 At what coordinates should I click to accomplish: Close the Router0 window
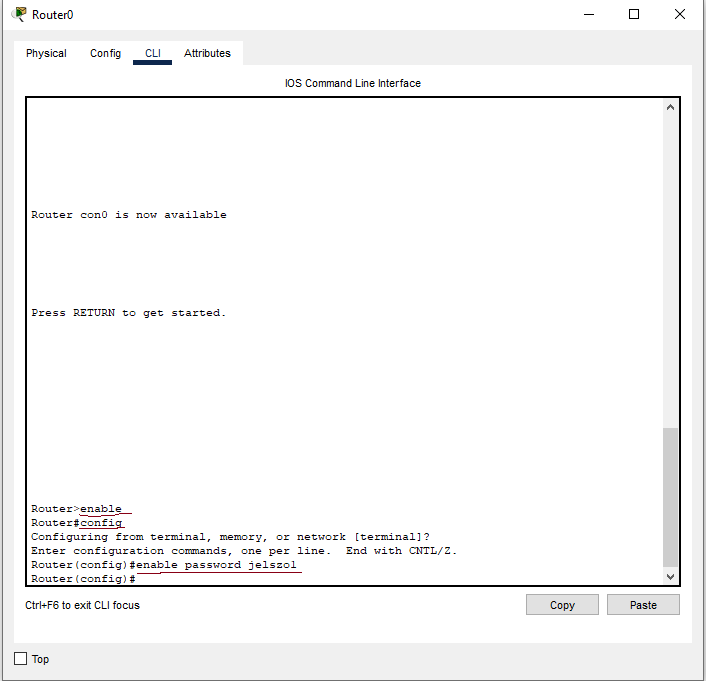click(680, 14)
